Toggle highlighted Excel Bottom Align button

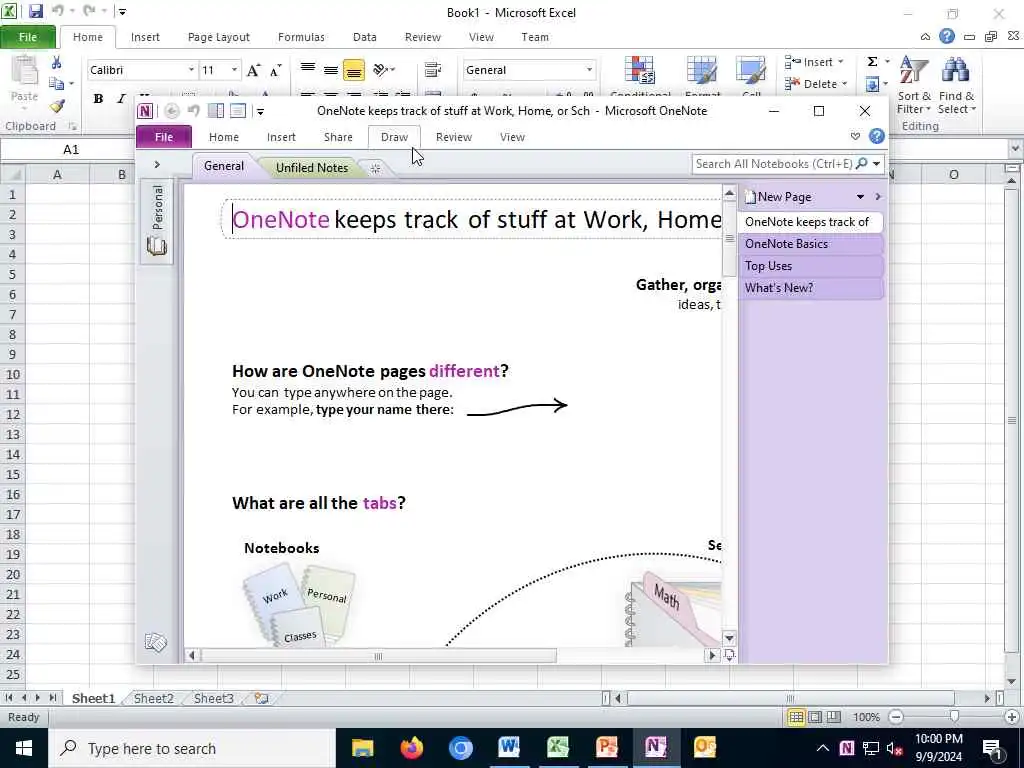[354, 69]
